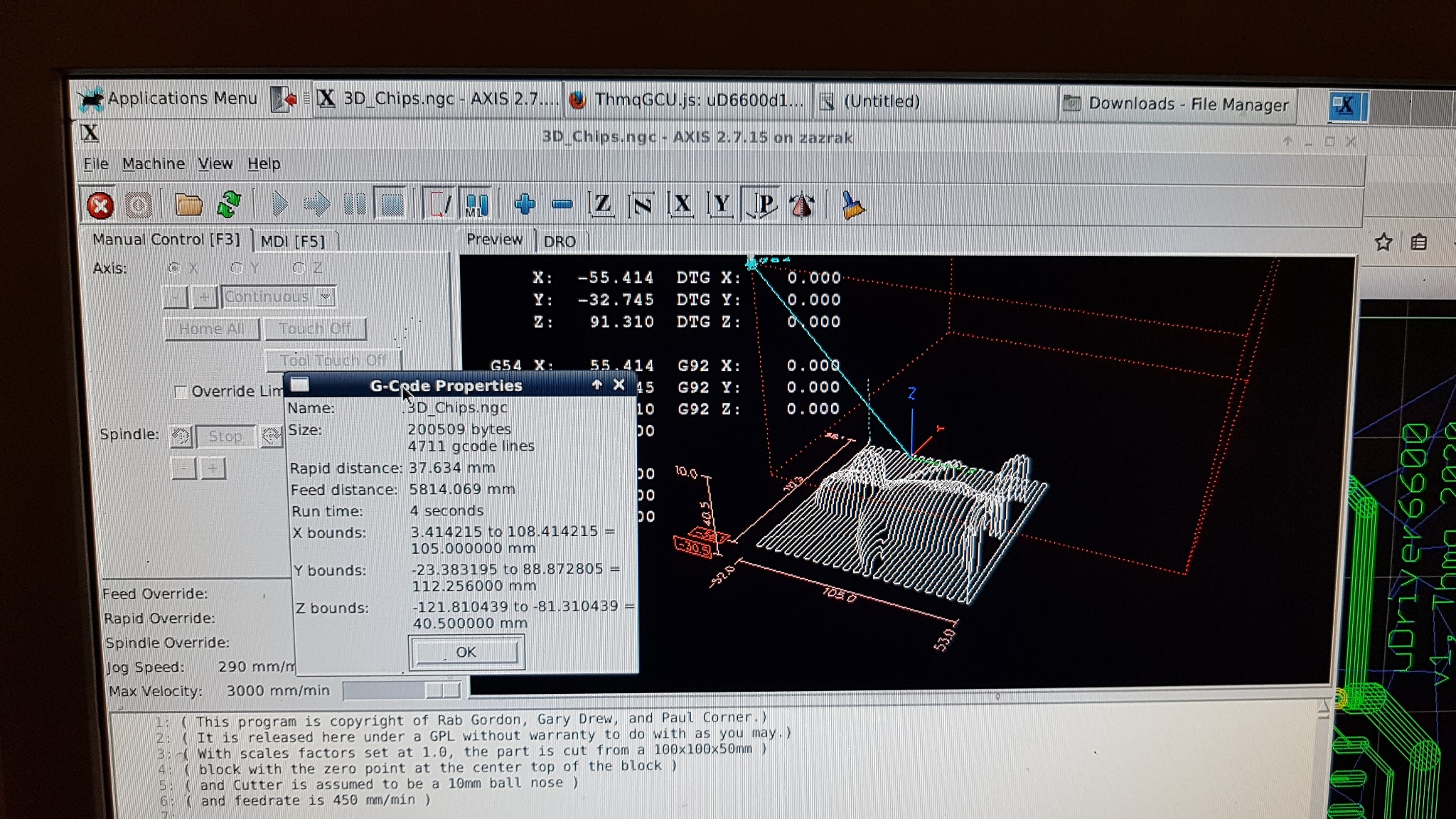1456x819 pixels.
Task: Switch to the Z top view icon
Action: coord(601,205)
